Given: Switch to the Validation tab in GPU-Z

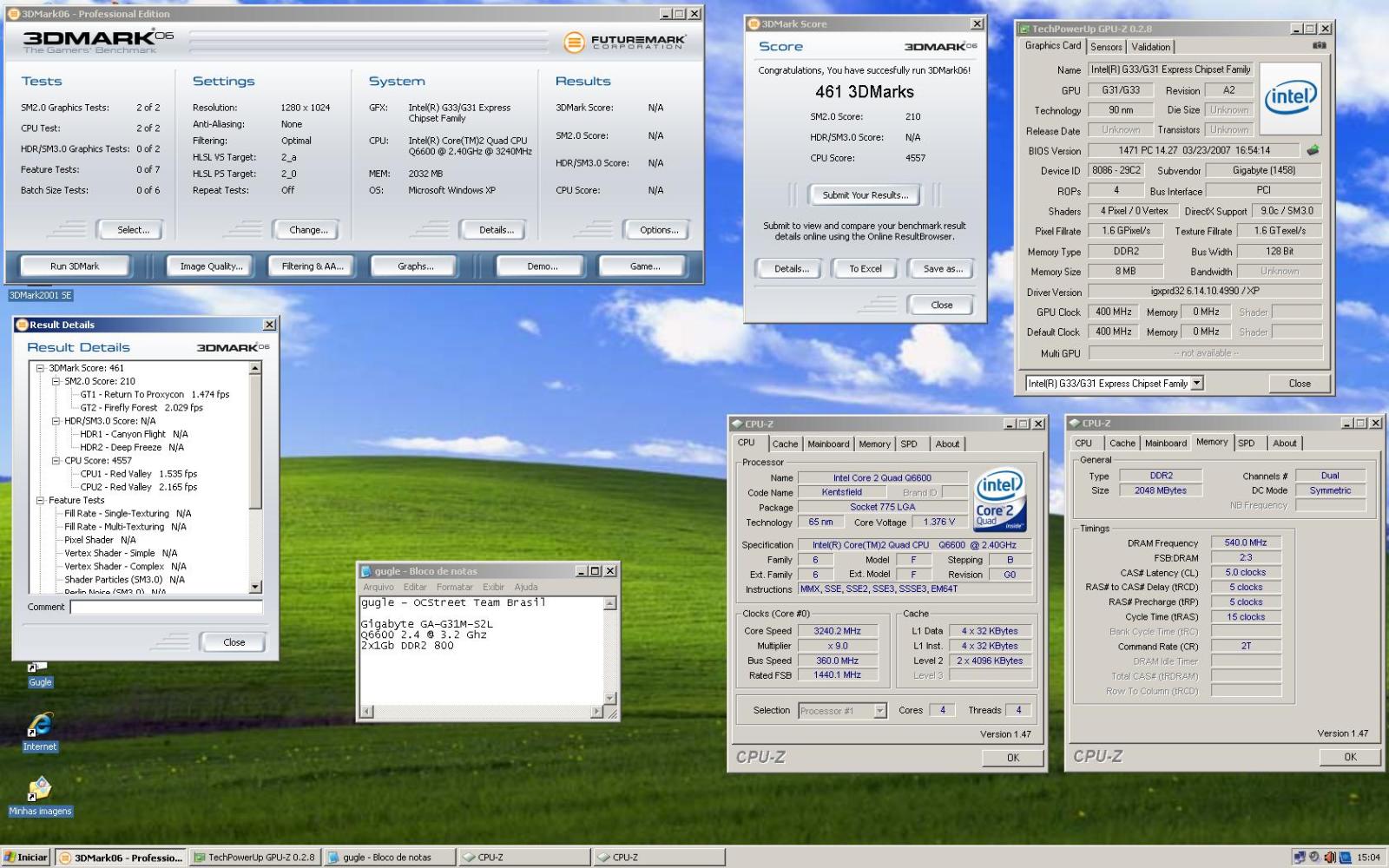Looking at the screenshot, I should [x=1150, y=47].
